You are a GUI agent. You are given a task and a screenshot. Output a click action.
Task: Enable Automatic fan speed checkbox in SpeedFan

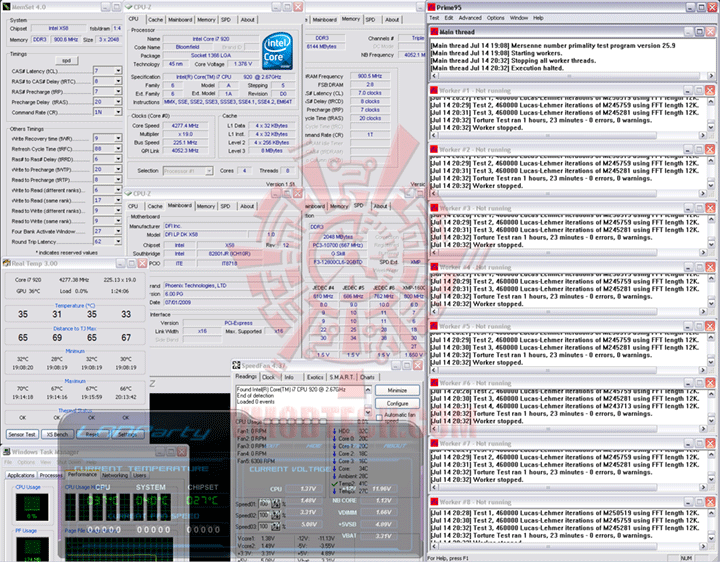coord(379,417)
